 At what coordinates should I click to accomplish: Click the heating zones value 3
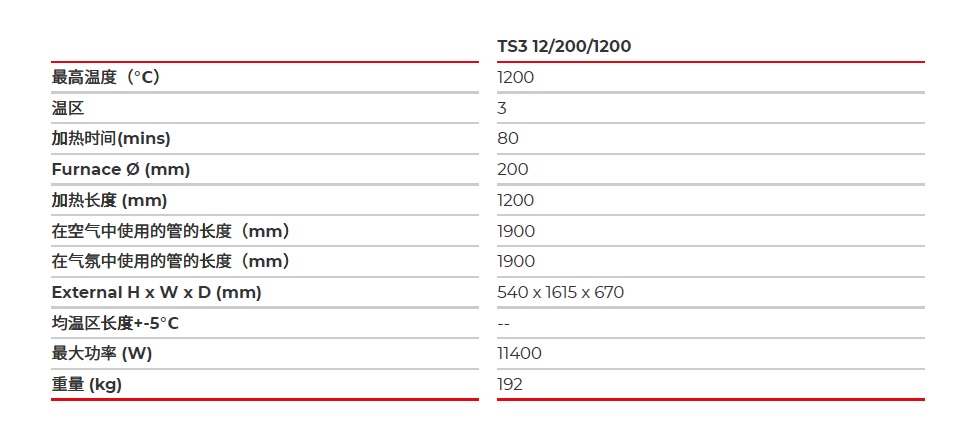tap(501, 108)
